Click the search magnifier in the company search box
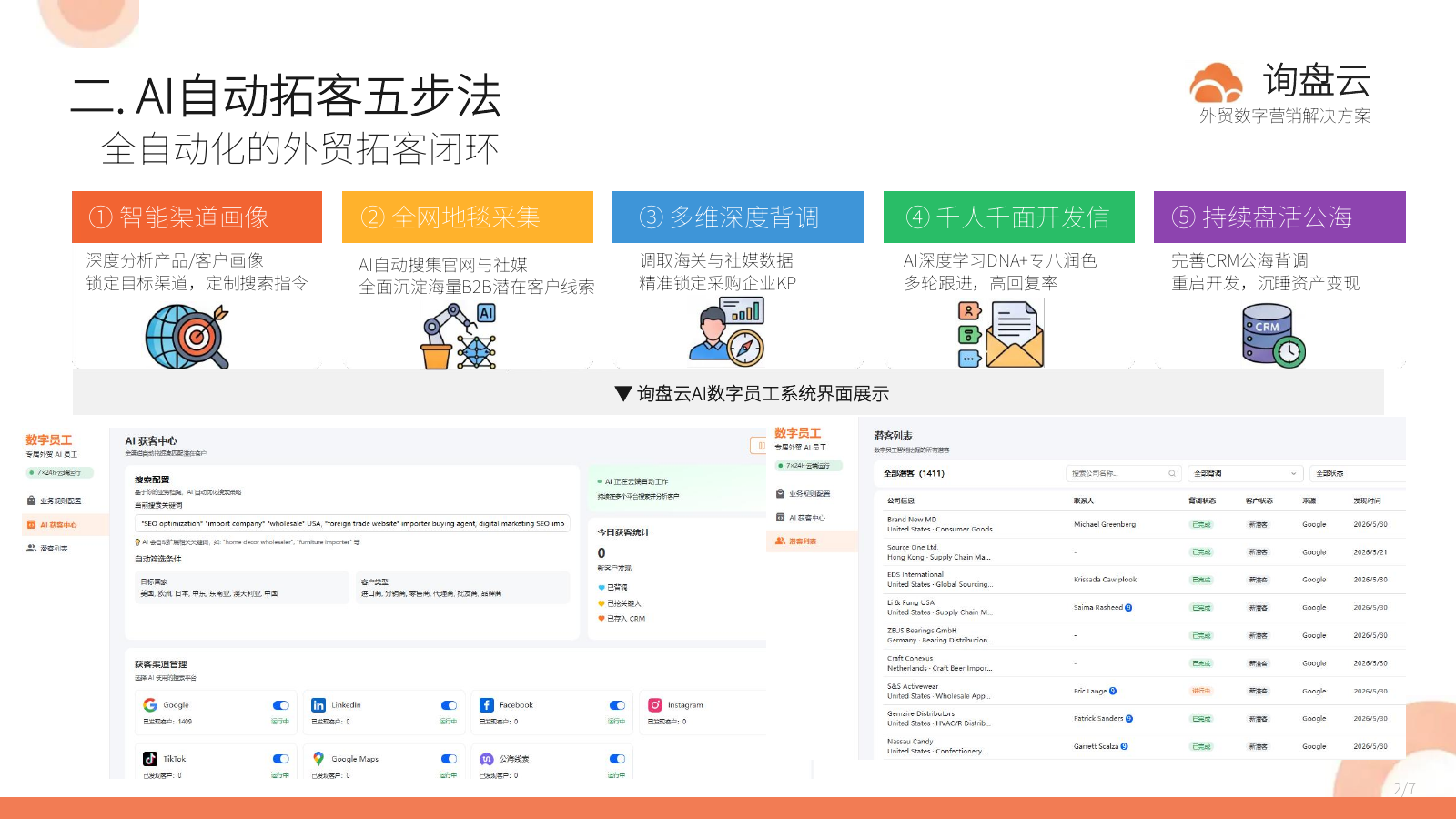Image resolution: width=1456 pixels, height=819 pixels. tap(1172, 473)
